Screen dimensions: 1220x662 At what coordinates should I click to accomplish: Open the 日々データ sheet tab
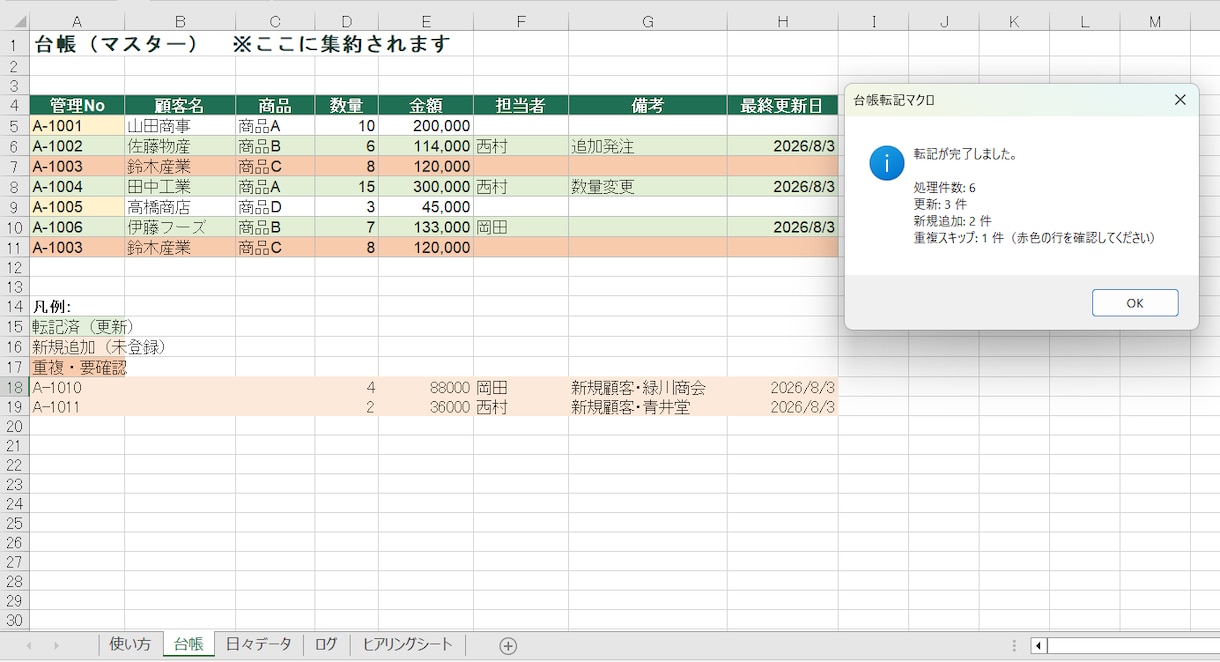(259, 645)
